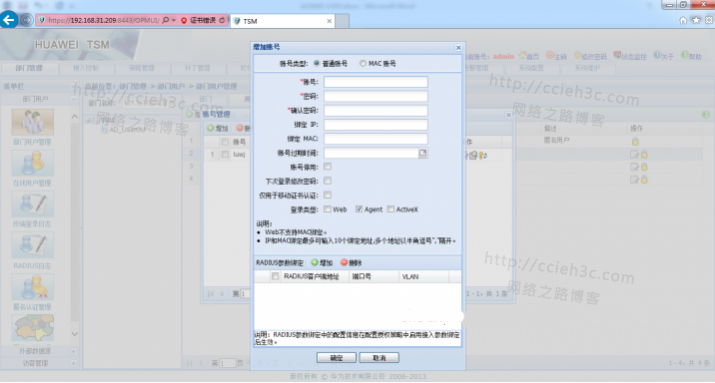Select MAC 账号 account type radio

[x=363, y=63]
